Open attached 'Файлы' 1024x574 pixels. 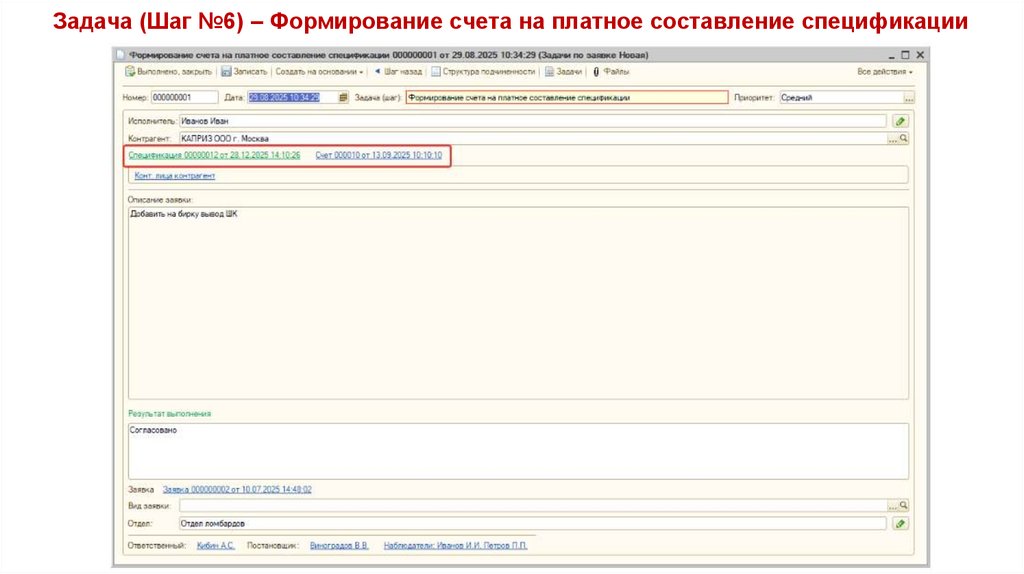click(611, 72)
